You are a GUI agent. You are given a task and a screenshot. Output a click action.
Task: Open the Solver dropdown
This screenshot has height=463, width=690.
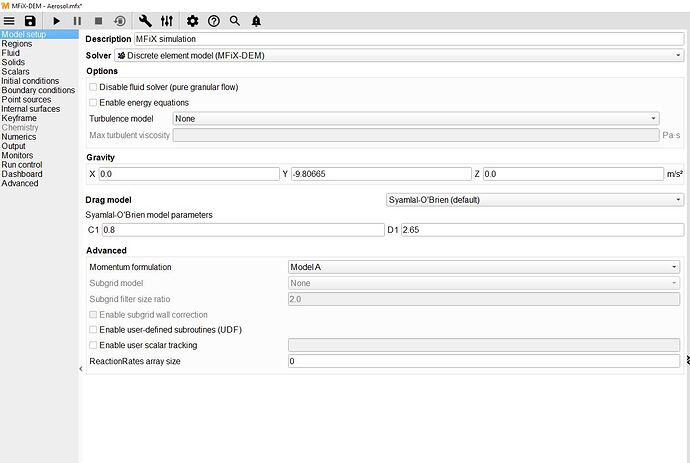[399, 55]
